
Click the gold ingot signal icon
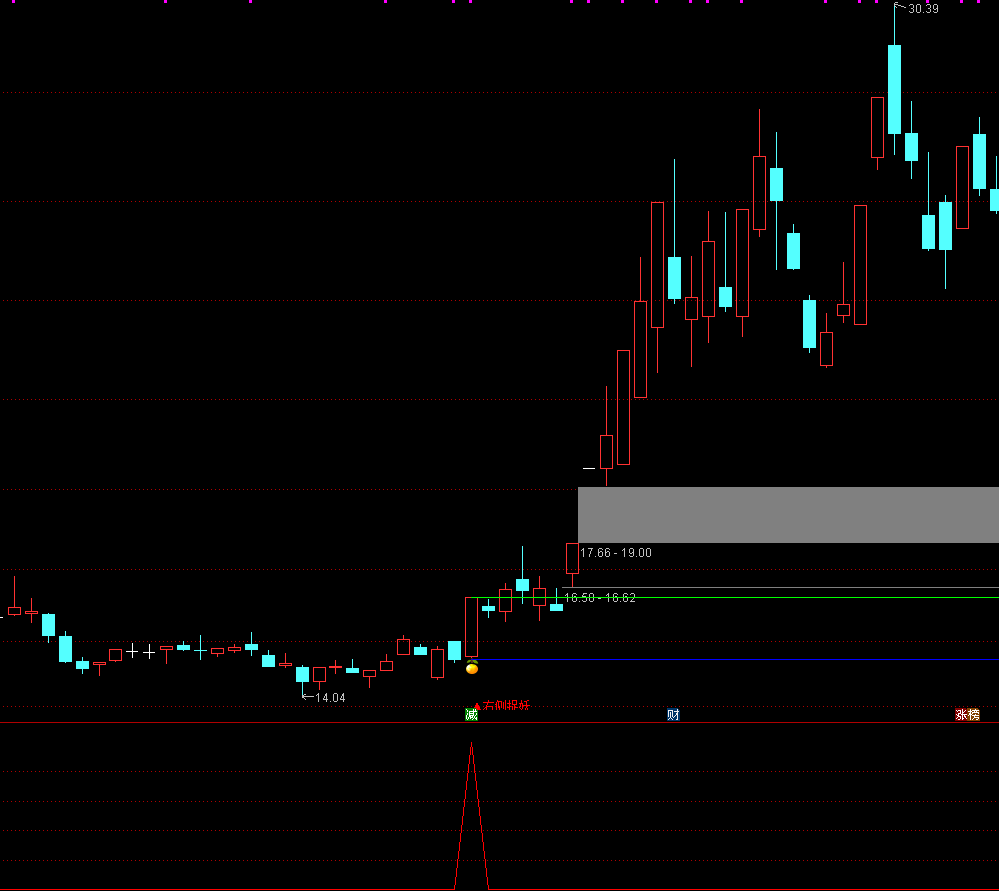coord(472,667)
